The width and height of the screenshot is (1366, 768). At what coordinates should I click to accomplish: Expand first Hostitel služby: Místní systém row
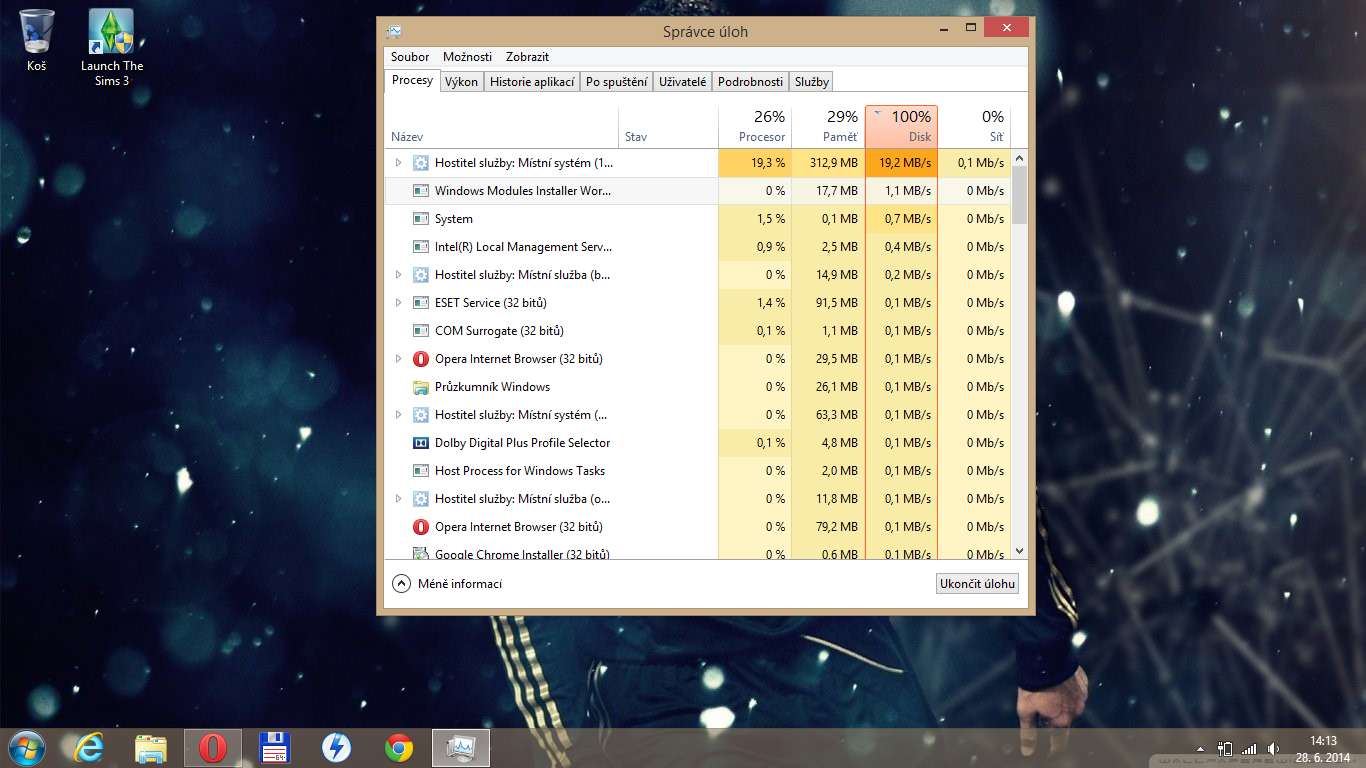pyautogui.click(x=398, y=163)
